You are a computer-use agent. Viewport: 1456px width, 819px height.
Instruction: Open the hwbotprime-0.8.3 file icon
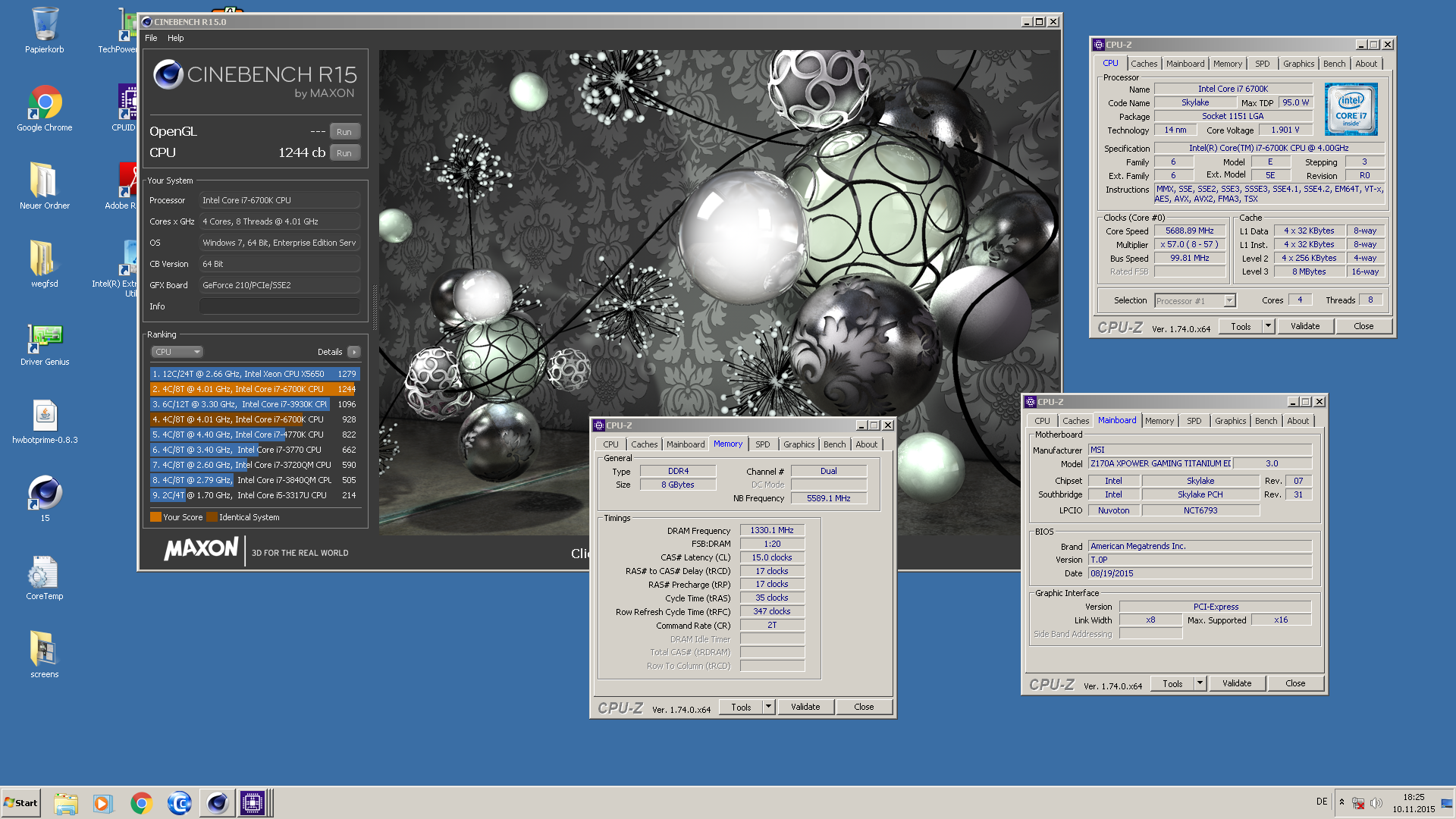45,421
